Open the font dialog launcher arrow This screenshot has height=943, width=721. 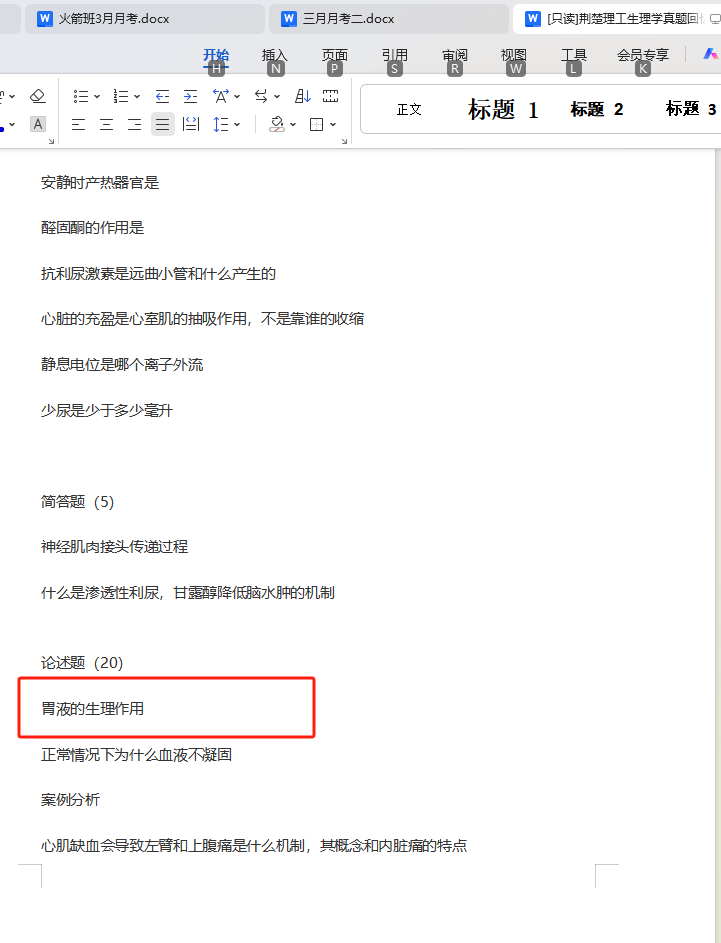click(51, 142)
